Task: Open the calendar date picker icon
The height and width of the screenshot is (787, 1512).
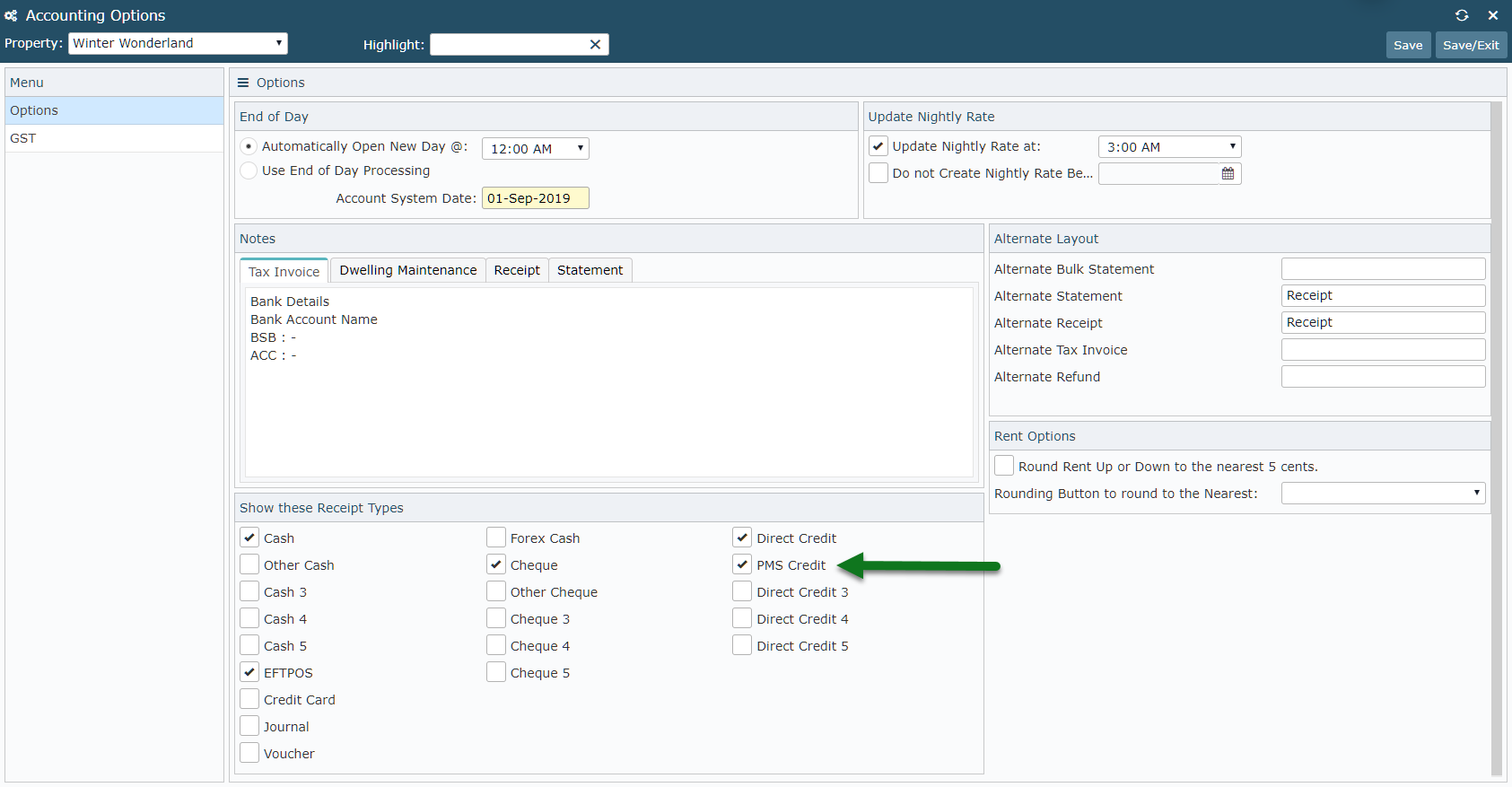Action: [x=1228, y=173]
